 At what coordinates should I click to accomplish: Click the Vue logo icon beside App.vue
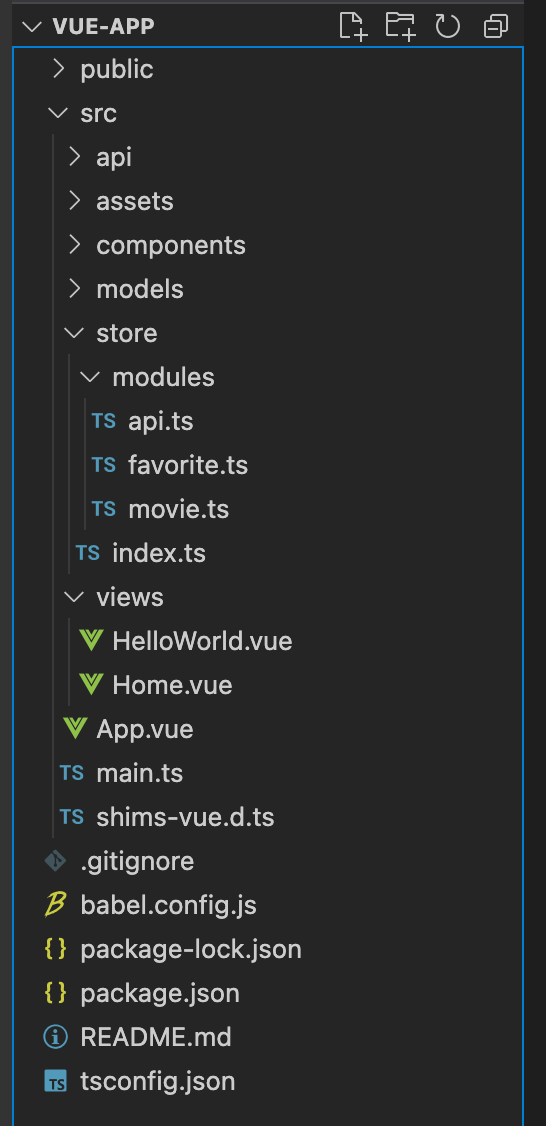(x=75, y=729)
